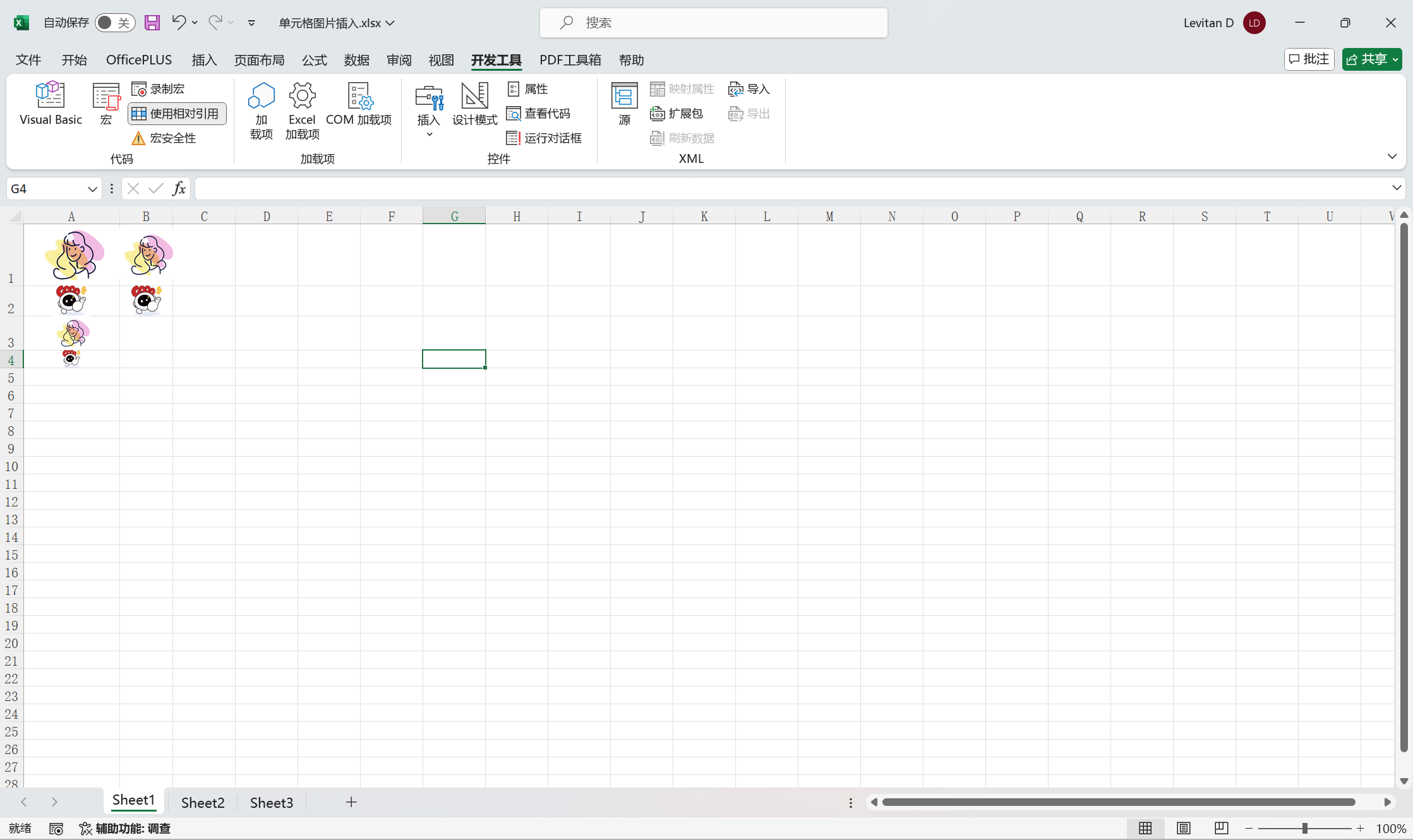Toggle 设计模式 design mode

(474, 103)
